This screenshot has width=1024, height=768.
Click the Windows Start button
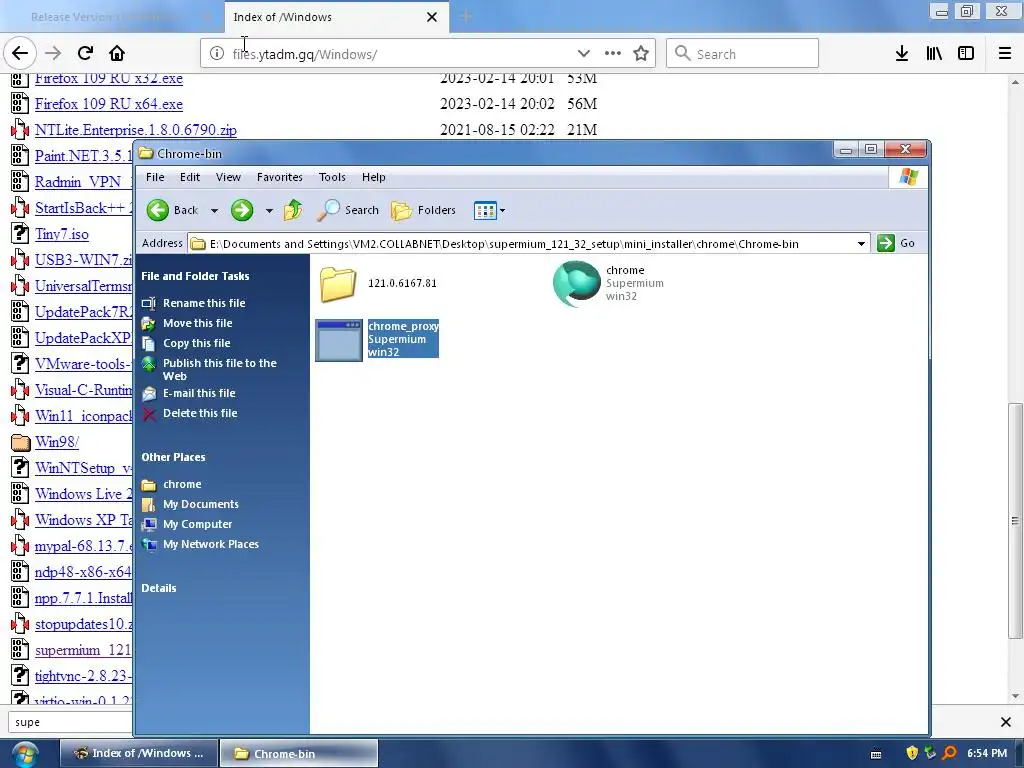[25, 754]
